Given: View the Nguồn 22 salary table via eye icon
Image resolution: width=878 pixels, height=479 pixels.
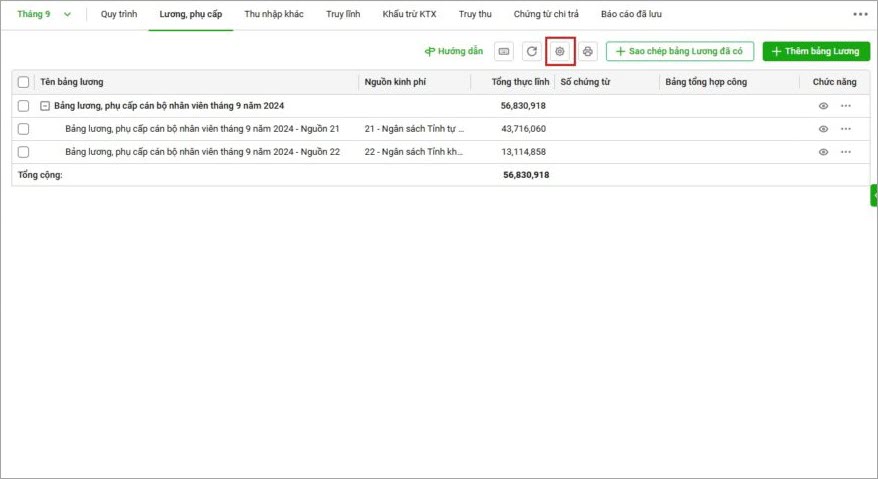Looking at the screenshot, I should coord(823,152).
